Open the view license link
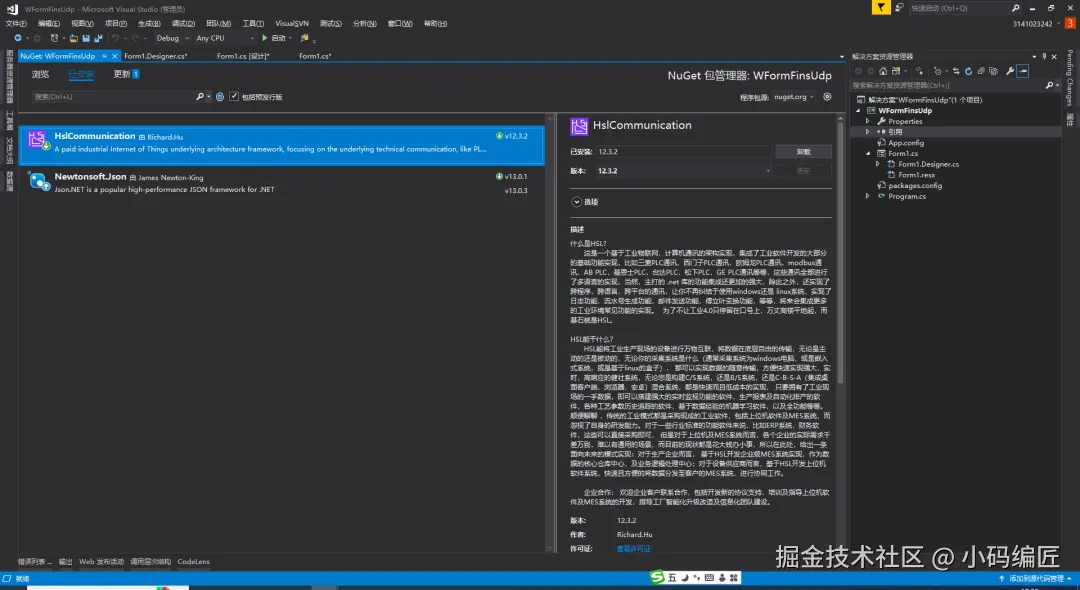 pyautogui.click(x=633, y=549)
